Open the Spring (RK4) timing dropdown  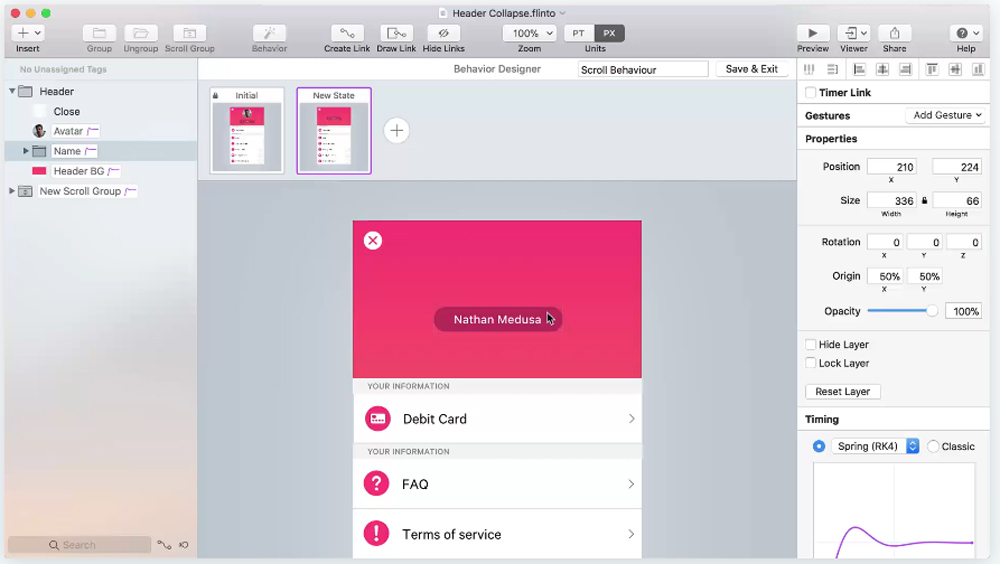coord(875,446)
